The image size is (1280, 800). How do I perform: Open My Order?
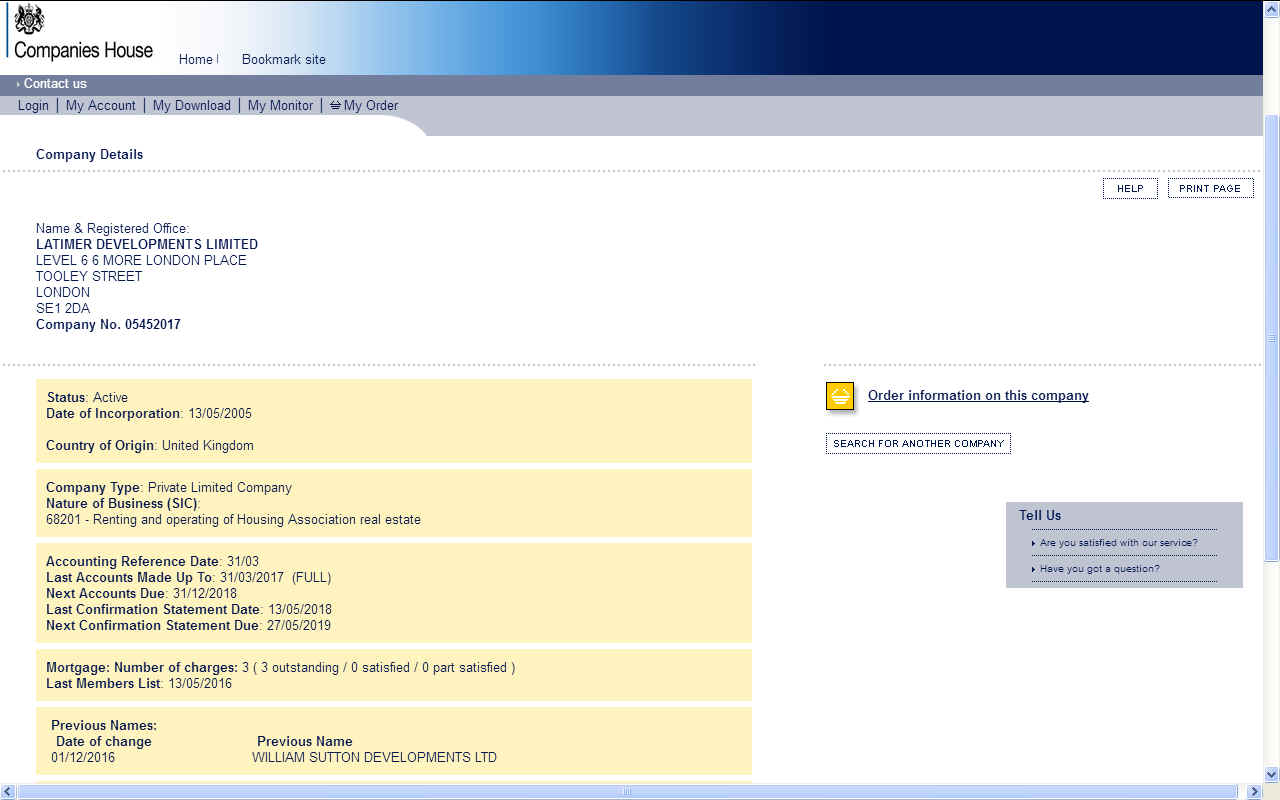coord(371,105)
